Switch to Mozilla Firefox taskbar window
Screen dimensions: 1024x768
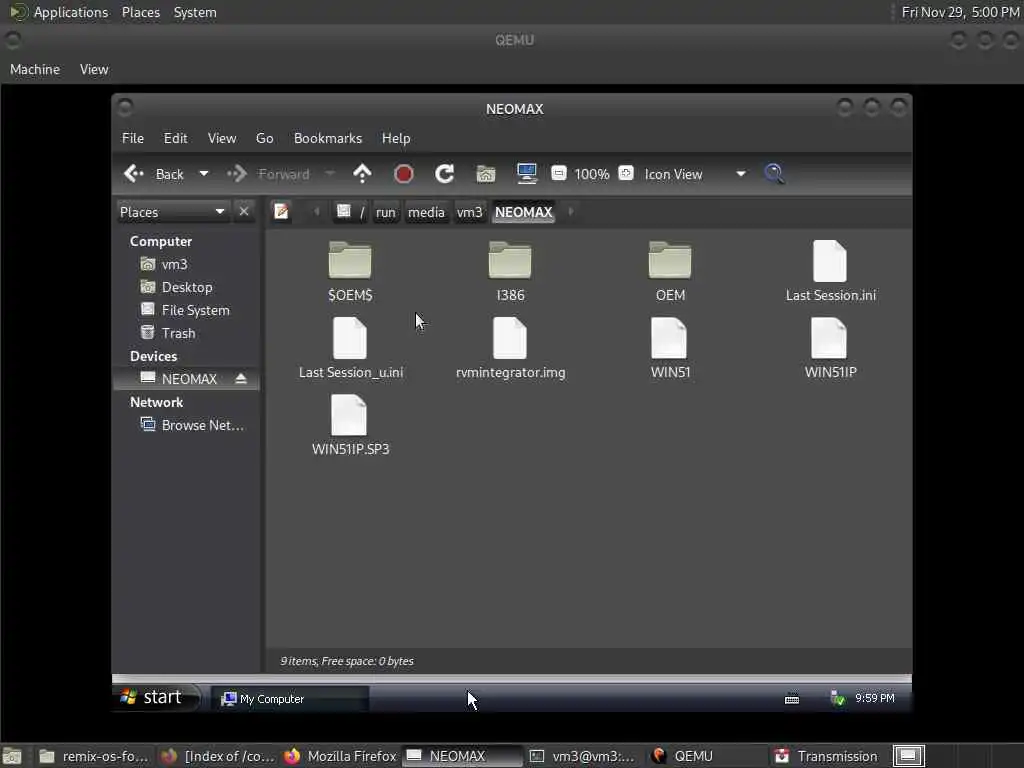[340, 756]
